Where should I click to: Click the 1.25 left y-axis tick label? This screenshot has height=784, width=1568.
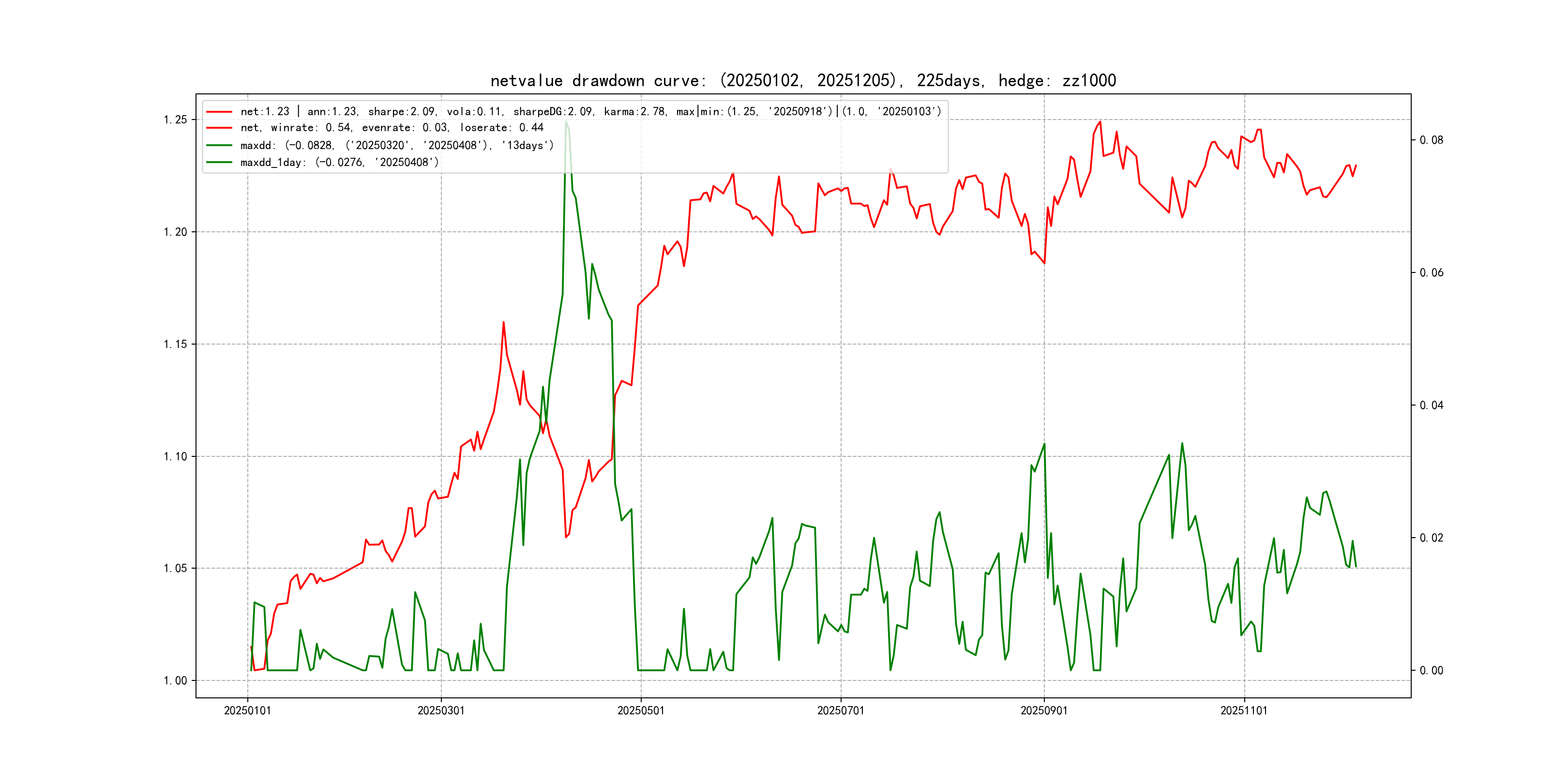point(175,120)
